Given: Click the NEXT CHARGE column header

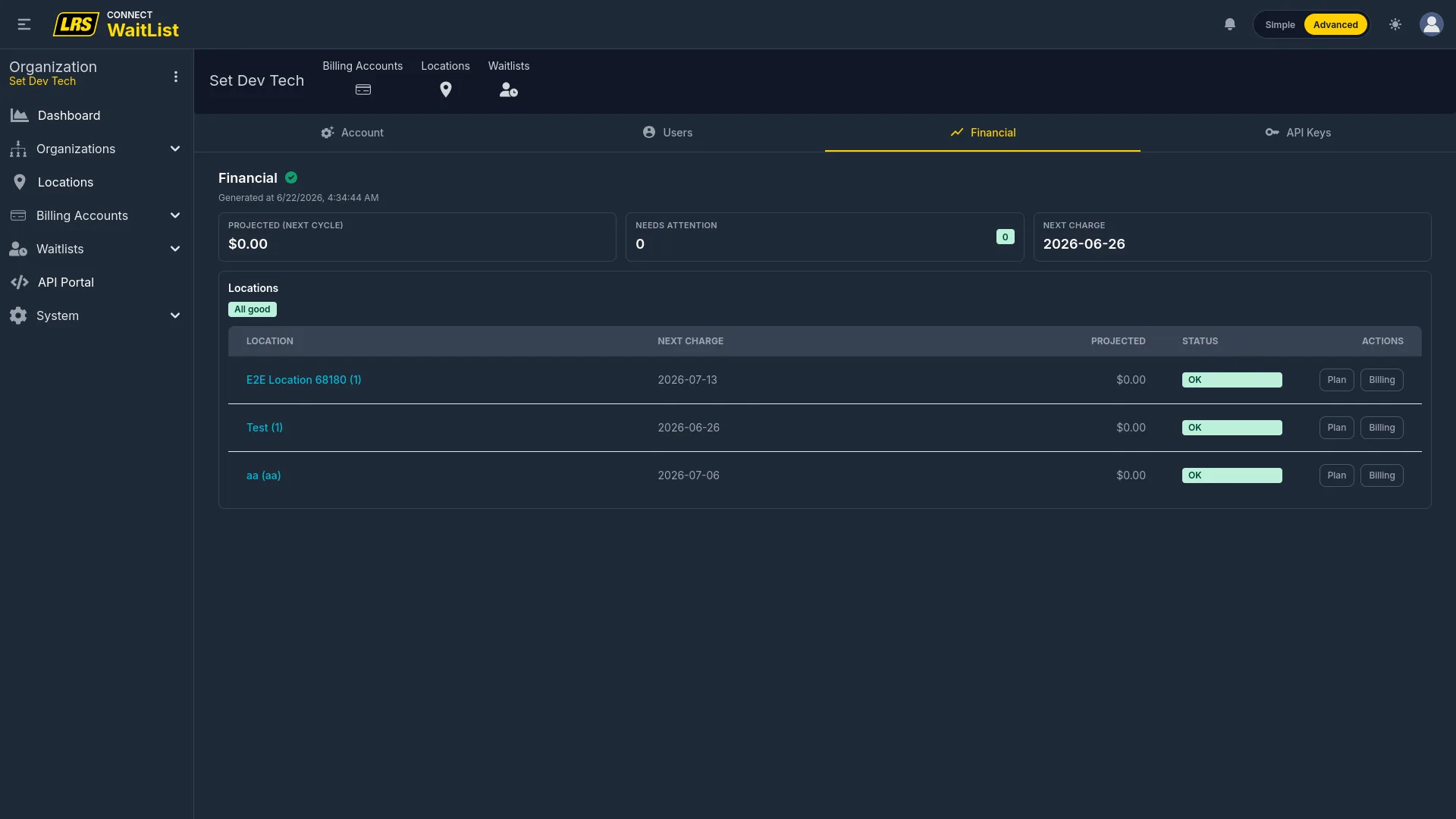Looking at the screenshot, I should click(690, 341).
